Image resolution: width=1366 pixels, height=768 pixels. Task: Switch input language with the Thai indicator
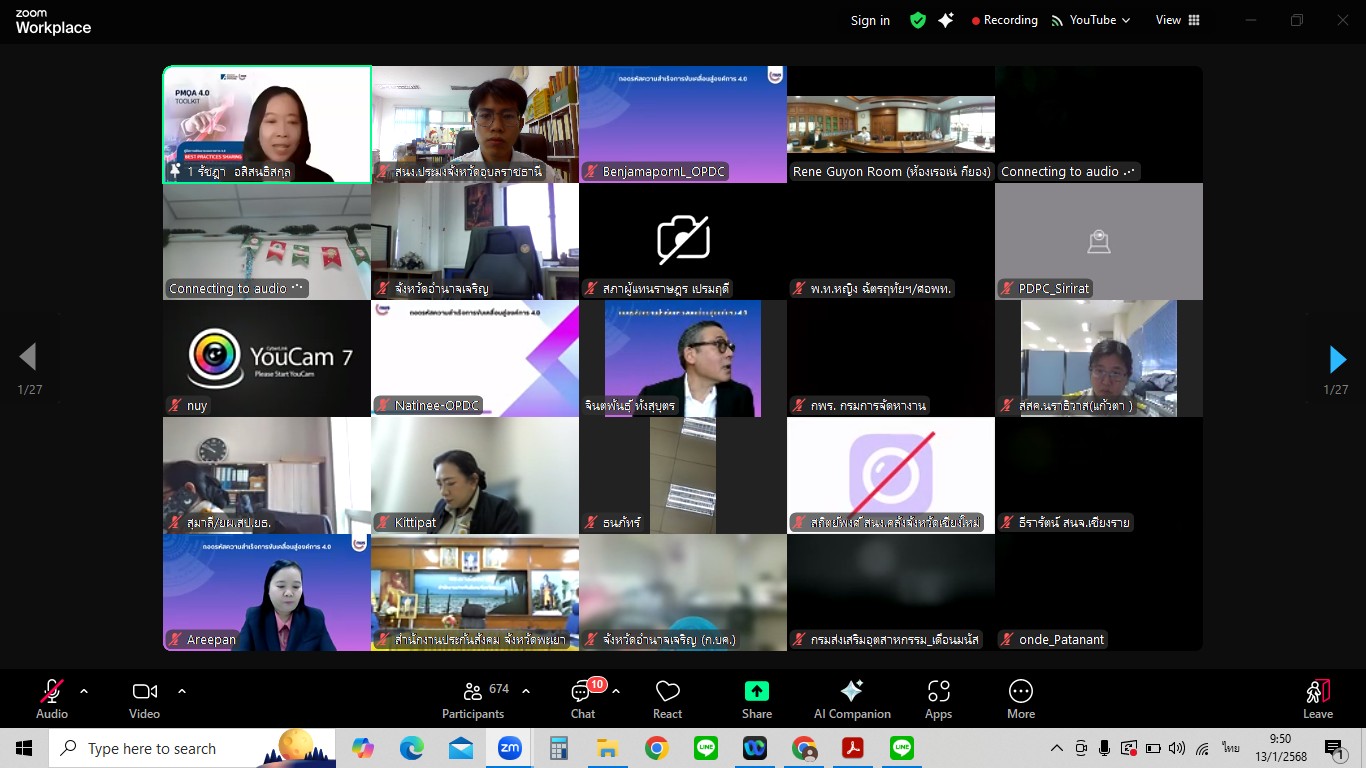(x=1230, y=748)
